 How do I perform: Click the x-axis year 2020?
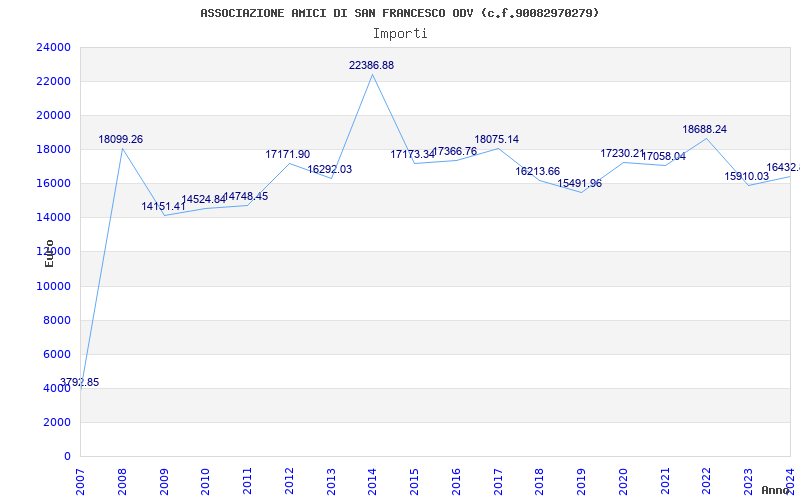[623, 482]
